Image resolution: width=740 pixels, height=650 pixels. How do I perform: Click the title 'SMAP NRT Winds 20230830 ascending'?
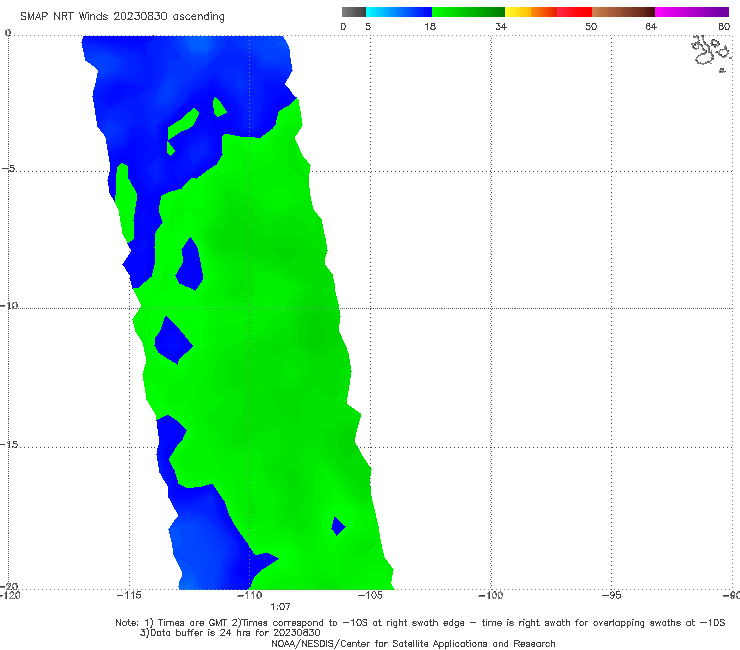pyautogui.click(x=122, y=17)
